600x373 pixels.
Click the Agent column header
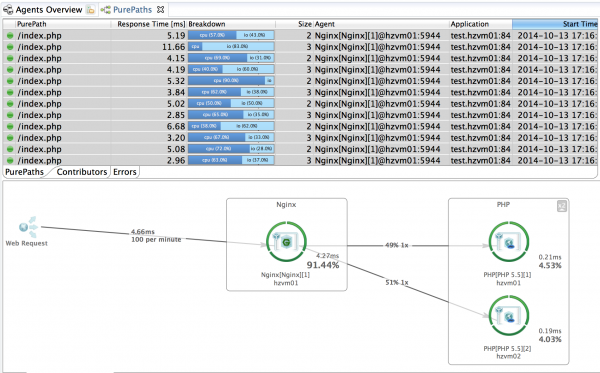[x=381, y=24]
